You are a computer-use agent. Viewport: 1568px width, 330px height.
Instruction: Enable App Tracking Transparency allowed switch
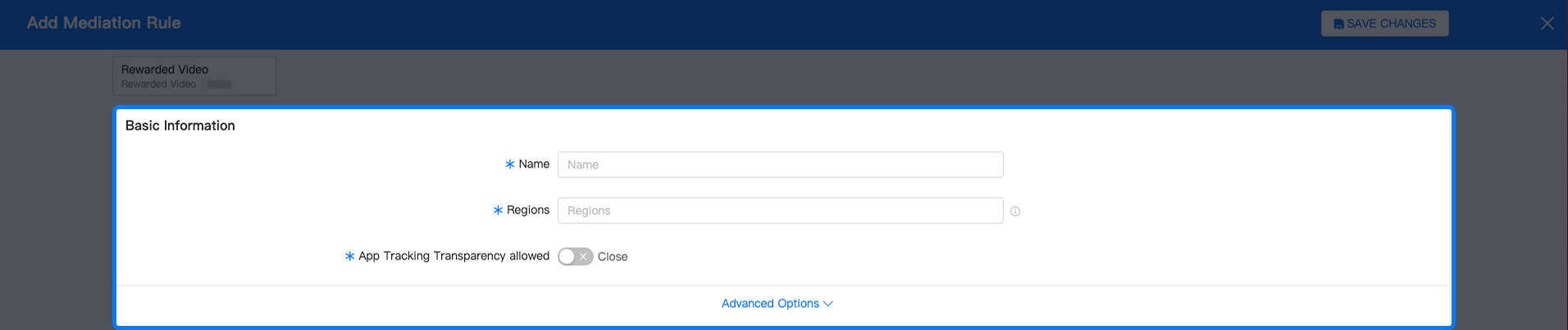(575, 257)
